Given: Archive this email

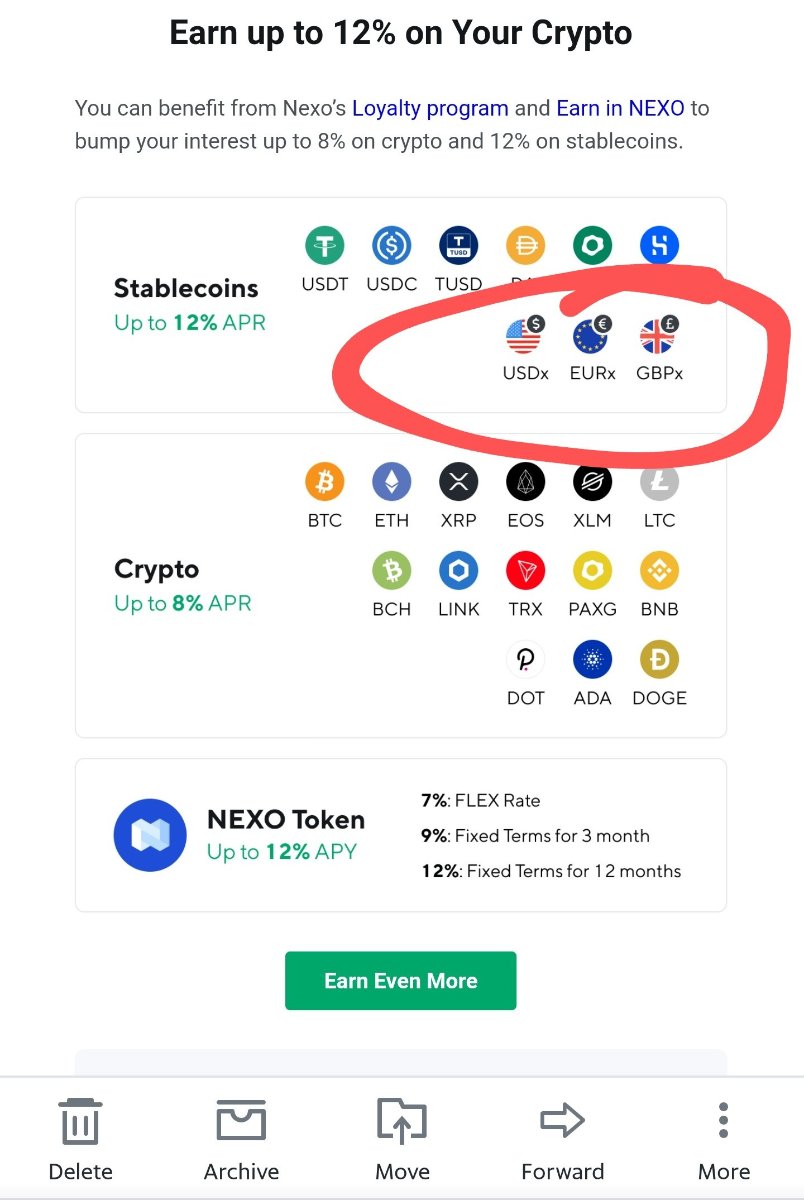Looking at the screenshot, I should point(241,1140).
